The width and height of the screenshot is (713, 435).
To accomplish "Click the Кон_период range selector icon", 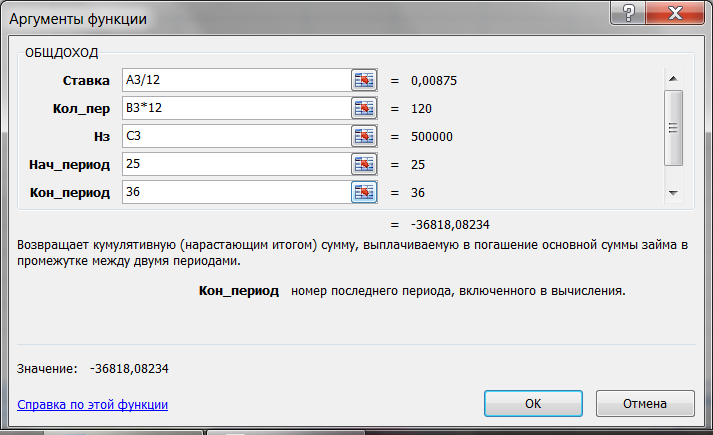I will [x=364, y=192].
